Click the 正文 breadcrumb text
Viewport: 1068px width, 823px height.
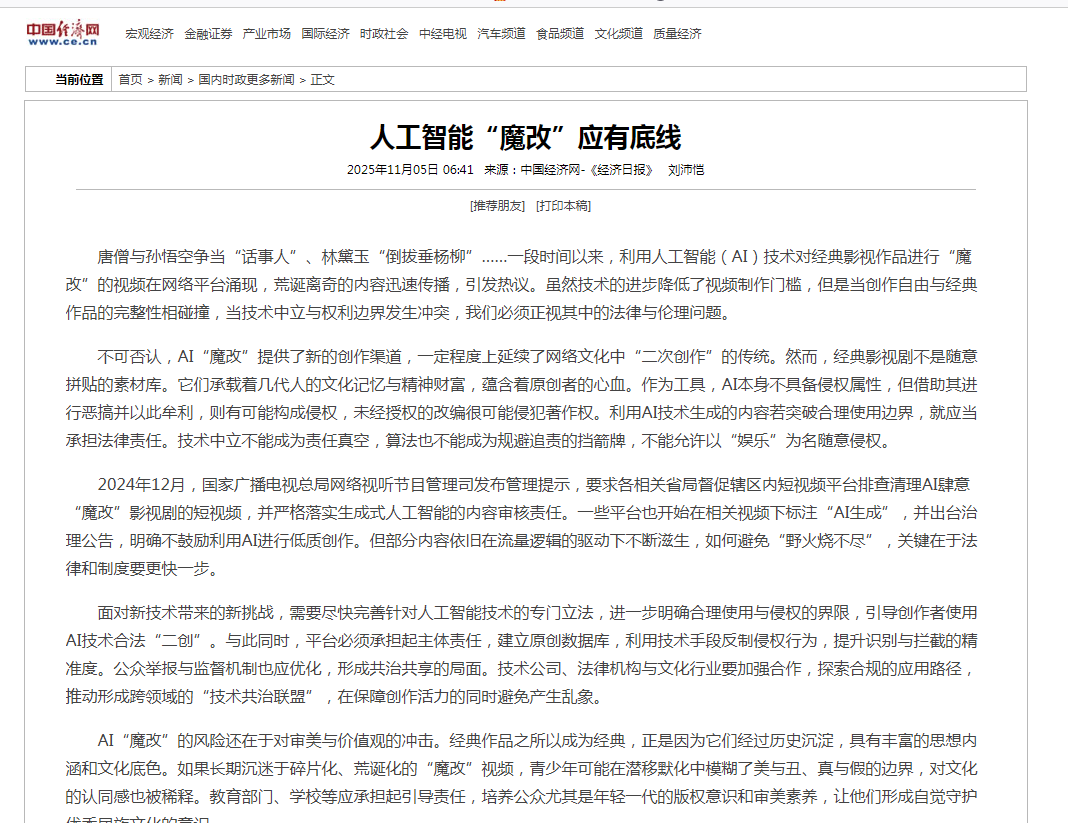click(322, 80)
